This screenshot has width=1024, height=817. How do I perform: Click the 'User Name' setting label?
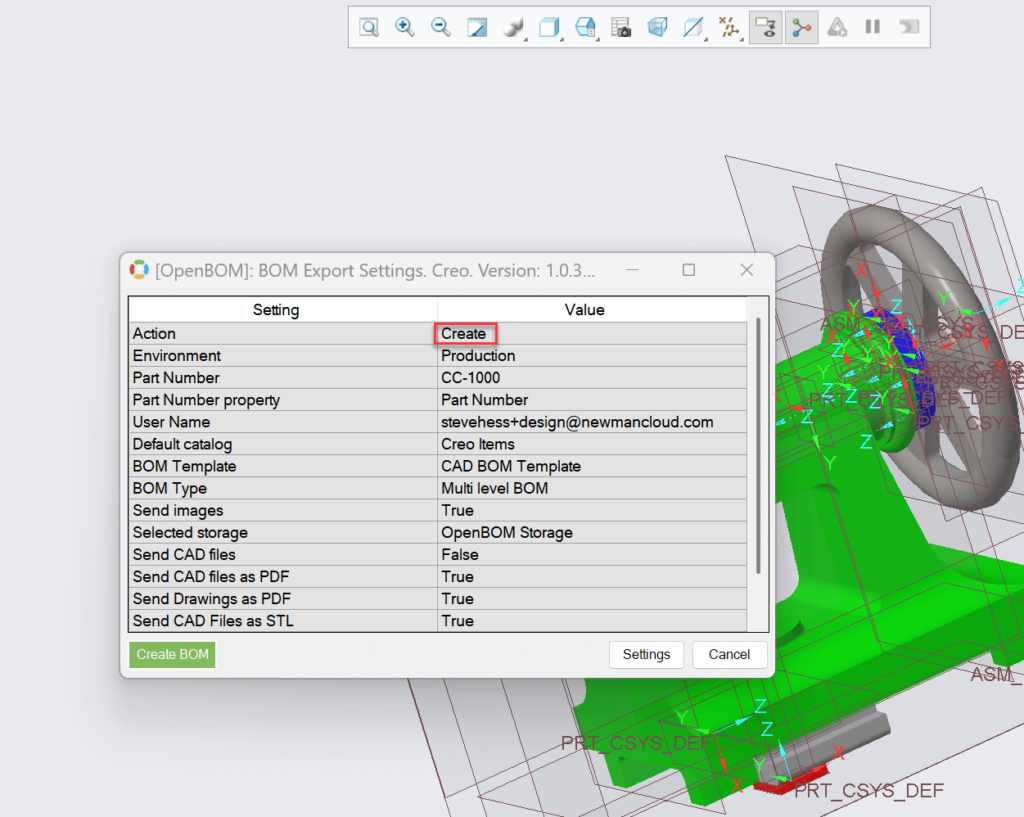(x=171, y=423)
